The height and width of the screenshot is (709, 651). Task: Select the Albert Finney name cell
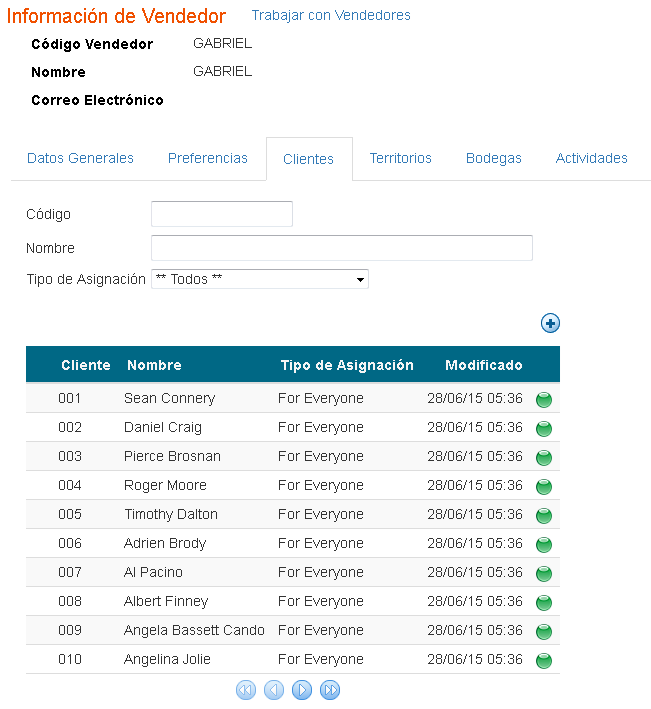(x=166, y=601)
